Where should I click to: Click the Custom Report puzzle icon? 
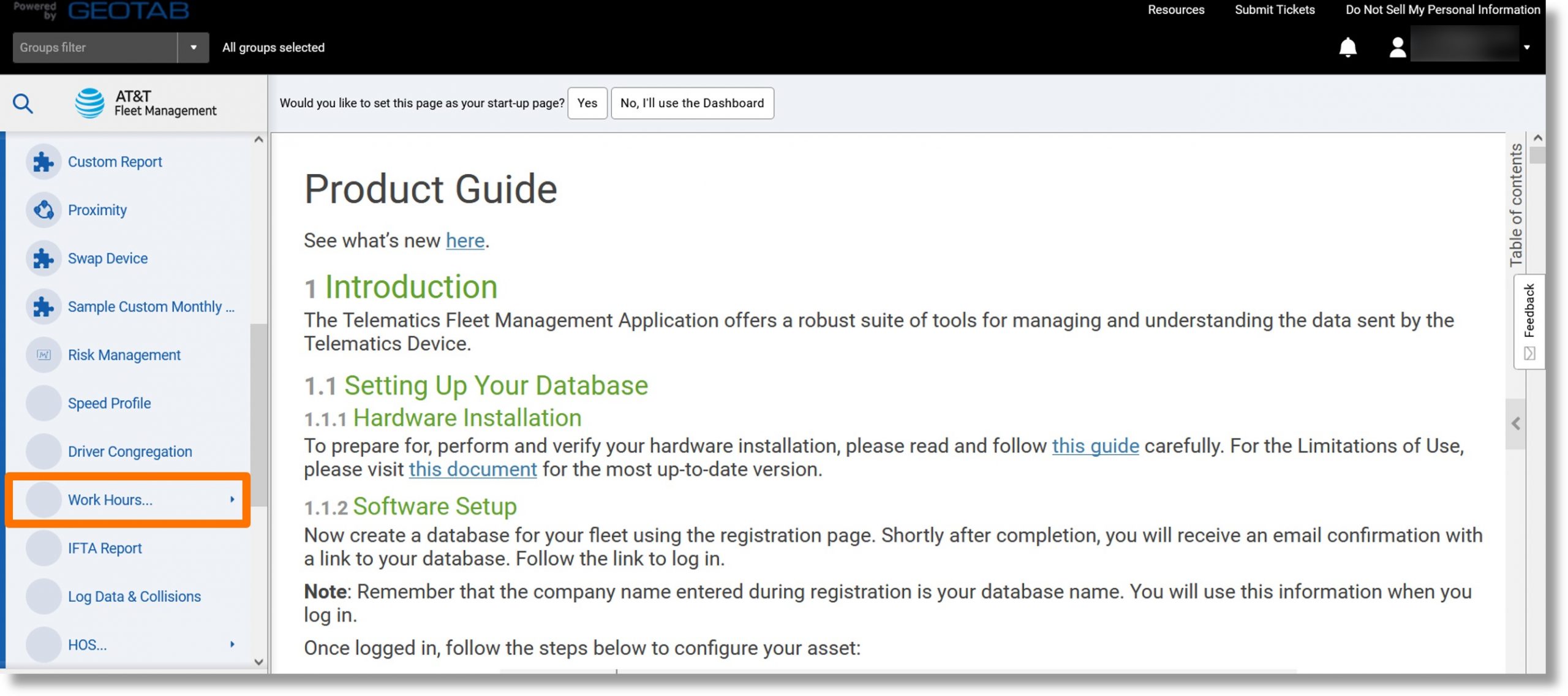(x=42, y=161)
